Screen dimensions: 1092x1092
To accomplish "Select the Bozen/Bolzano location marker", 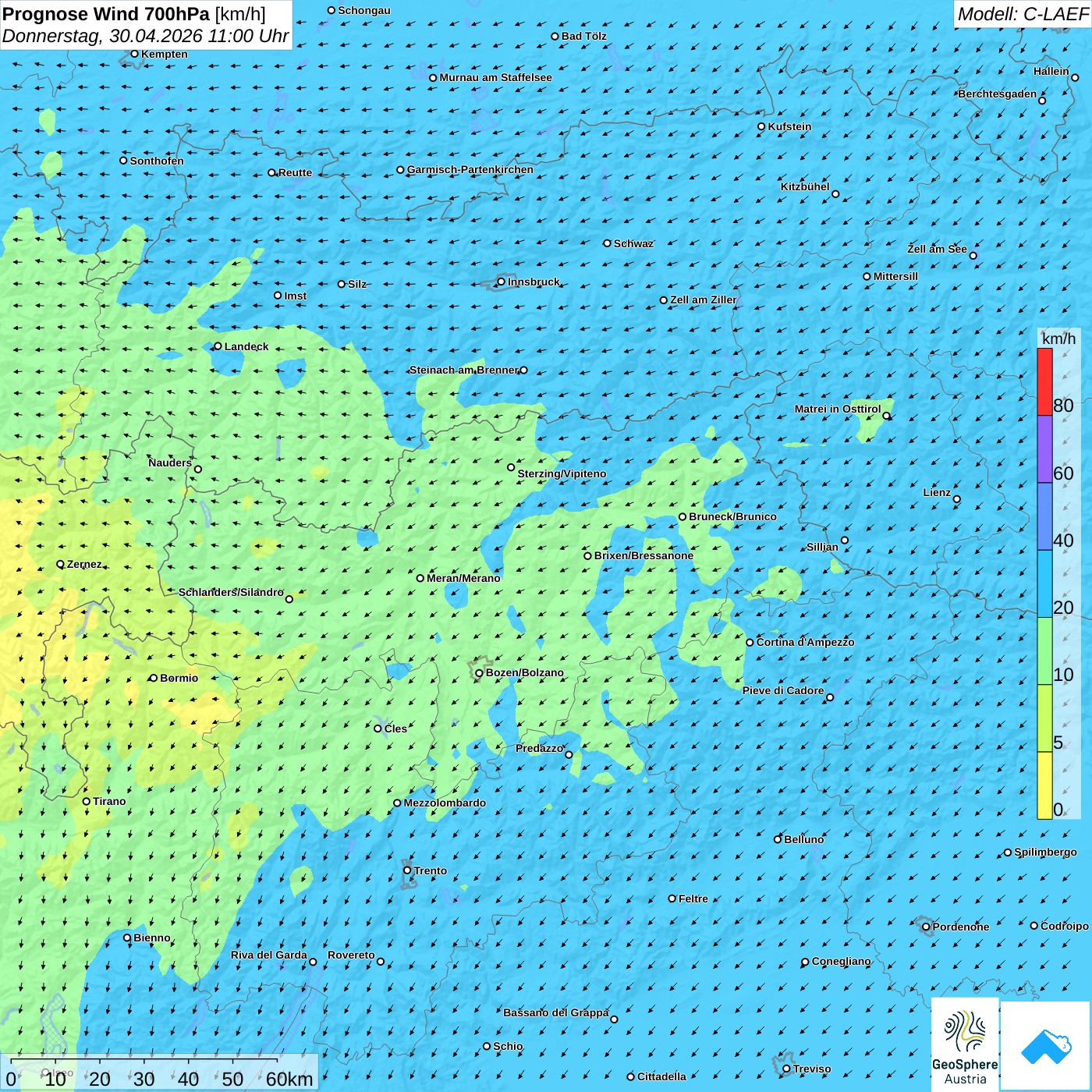I will click(x=479, y=672).
